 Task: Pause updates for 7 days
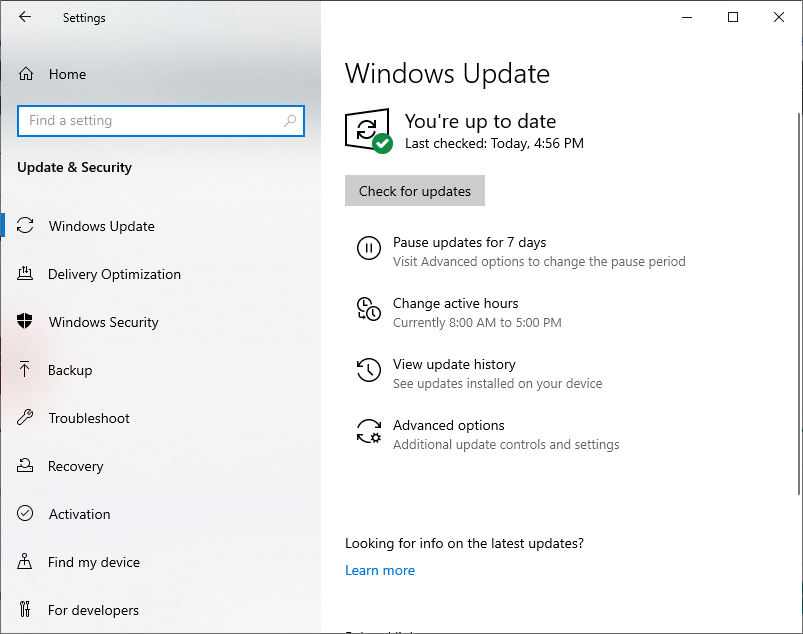(470, 242)
